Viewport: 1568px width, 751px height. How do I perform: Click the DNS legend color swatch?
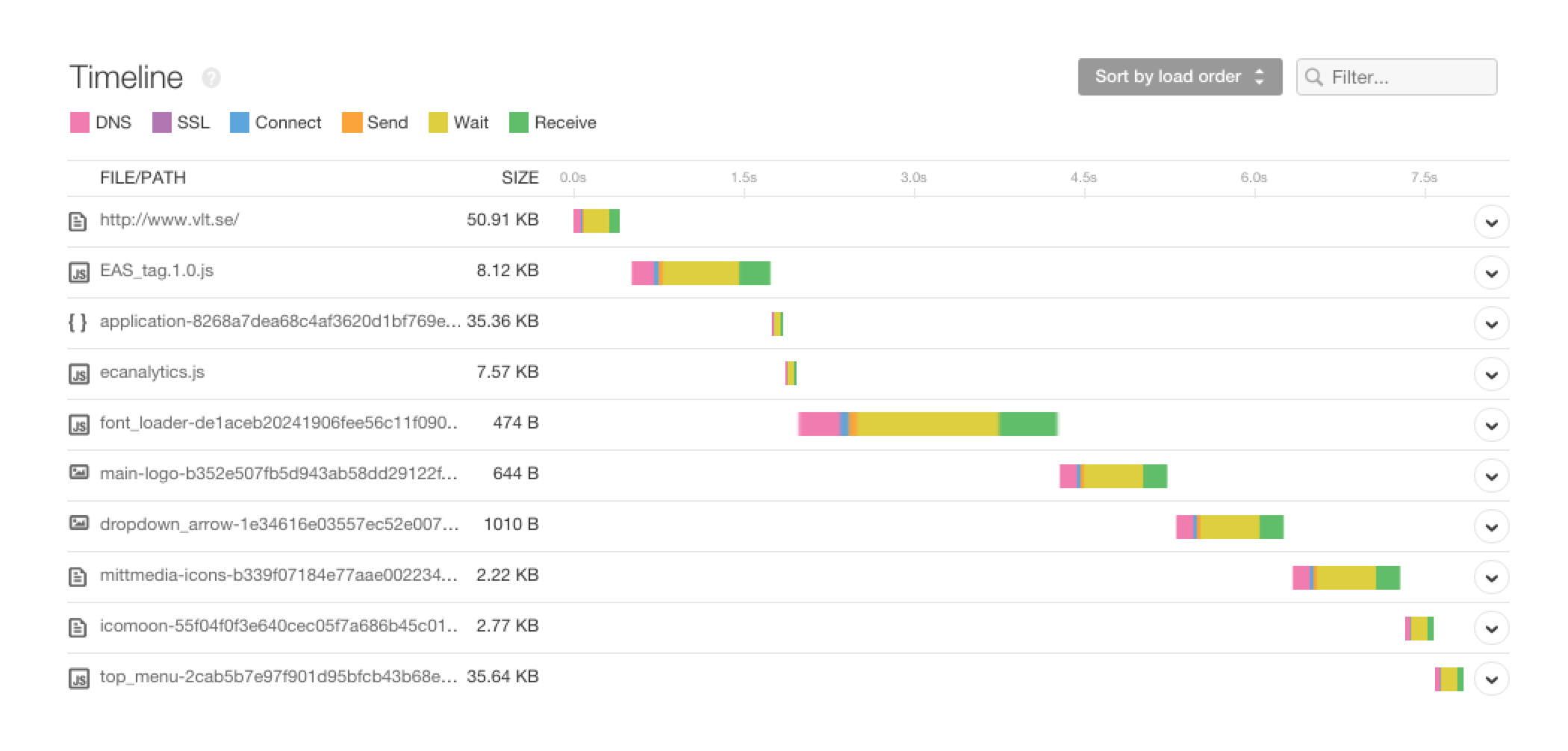point(79,122)
